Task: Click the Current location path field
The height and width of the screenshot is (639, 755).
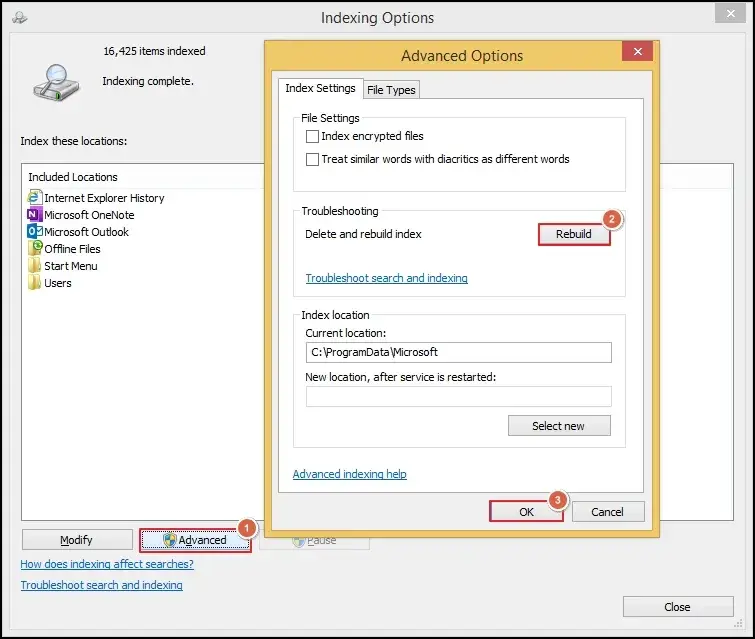Action: coord(458,352)
